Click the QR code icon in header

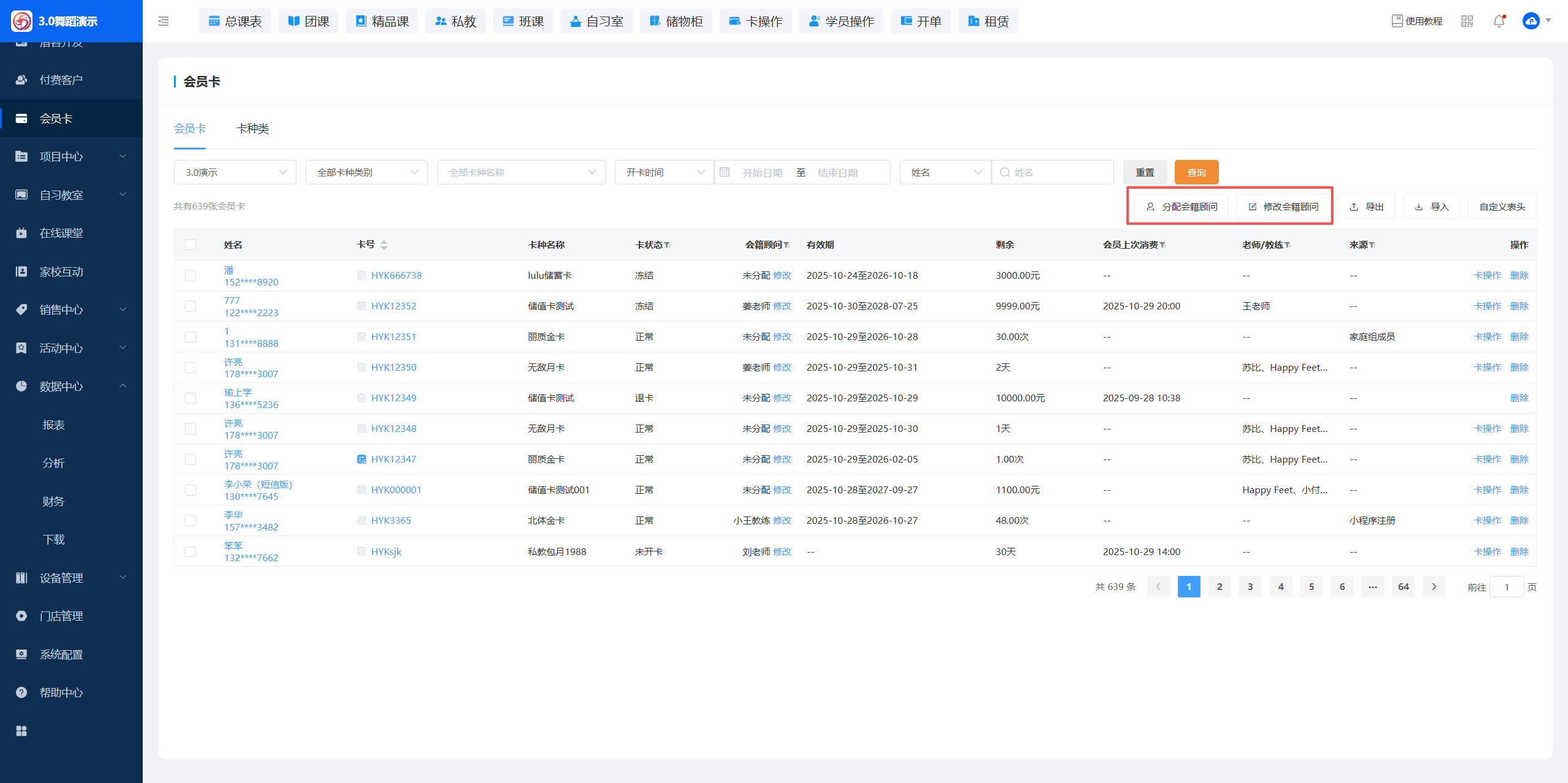point(1467,21)
